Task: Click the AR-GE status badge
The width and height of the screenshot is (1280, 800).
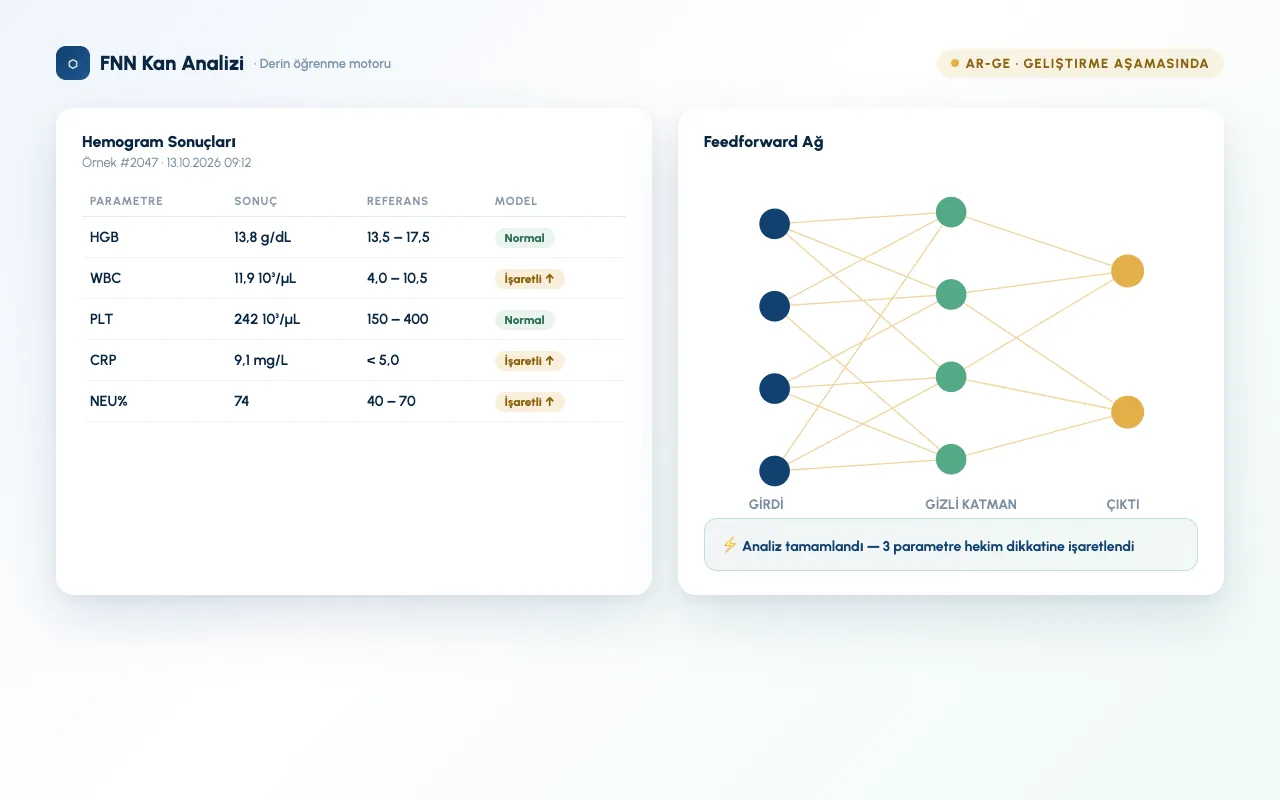Action: [1080, 63]
